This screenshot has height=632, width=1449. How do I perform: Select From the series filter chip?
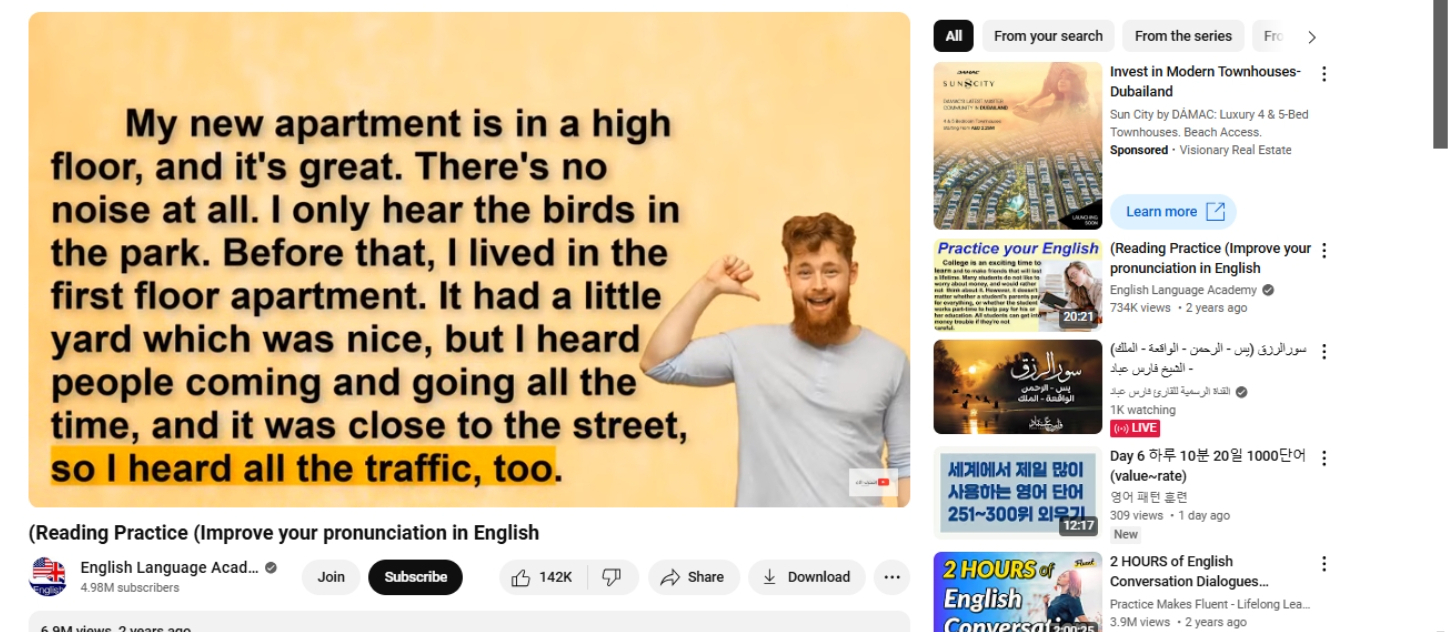coord(1183,36)
